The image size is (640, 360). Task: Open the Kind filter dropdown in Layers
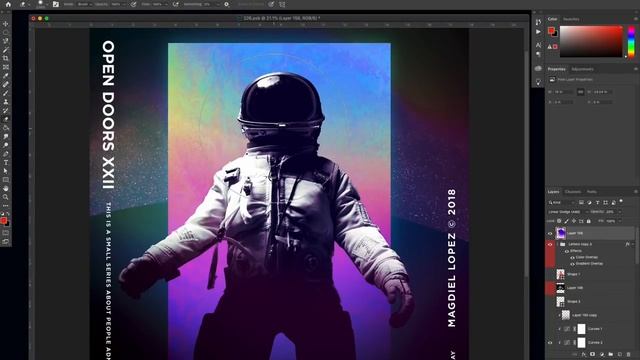(562, 202)
